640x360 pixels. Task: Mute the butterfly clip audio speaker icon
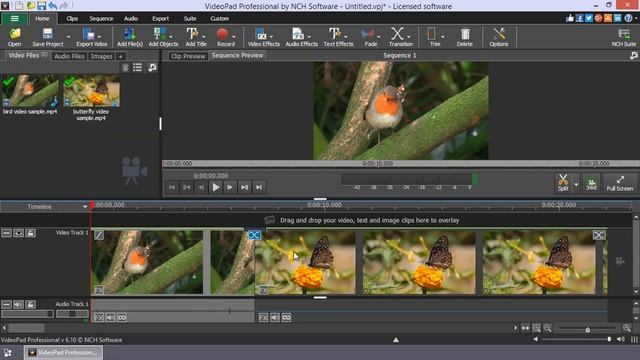coord(275,317)
